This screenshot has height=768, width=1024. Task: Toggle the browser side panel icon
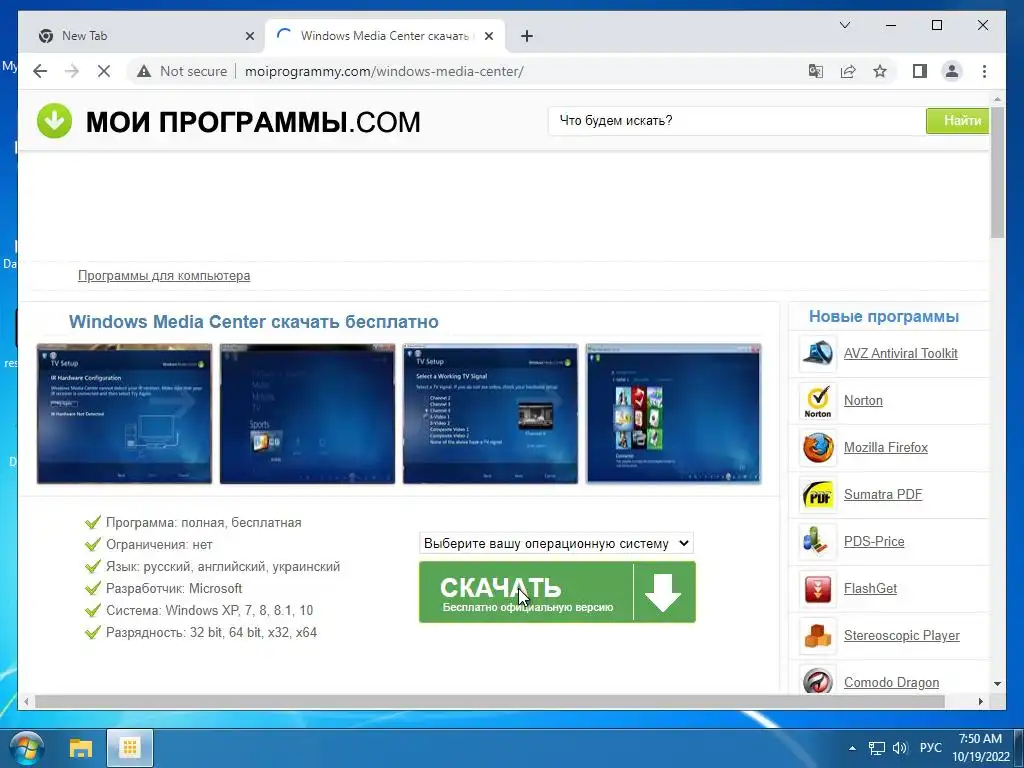click(x=920, y=71)
